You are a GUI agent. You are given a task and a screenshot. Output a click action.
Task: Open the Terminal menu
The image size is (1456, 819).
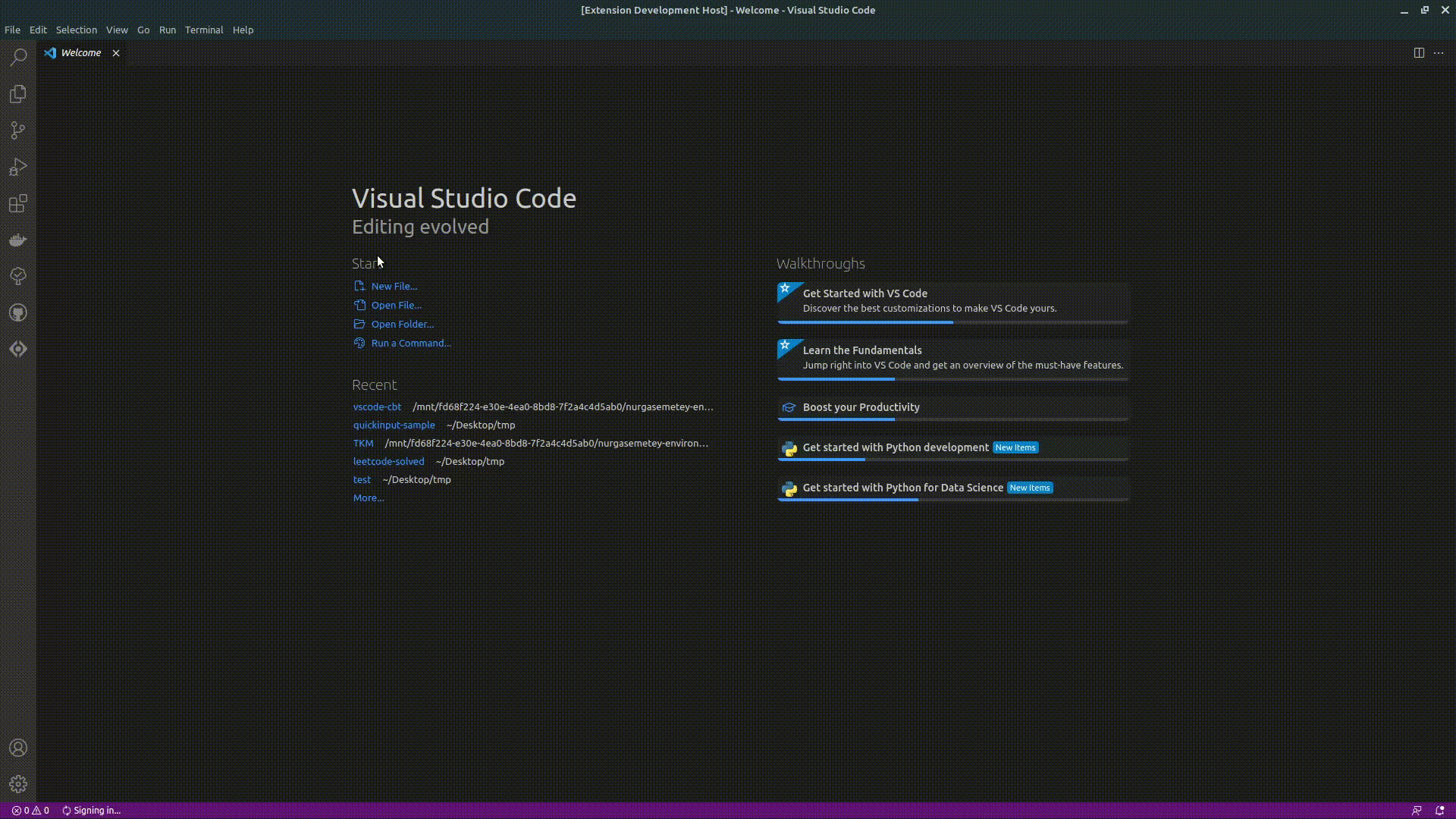204,30
